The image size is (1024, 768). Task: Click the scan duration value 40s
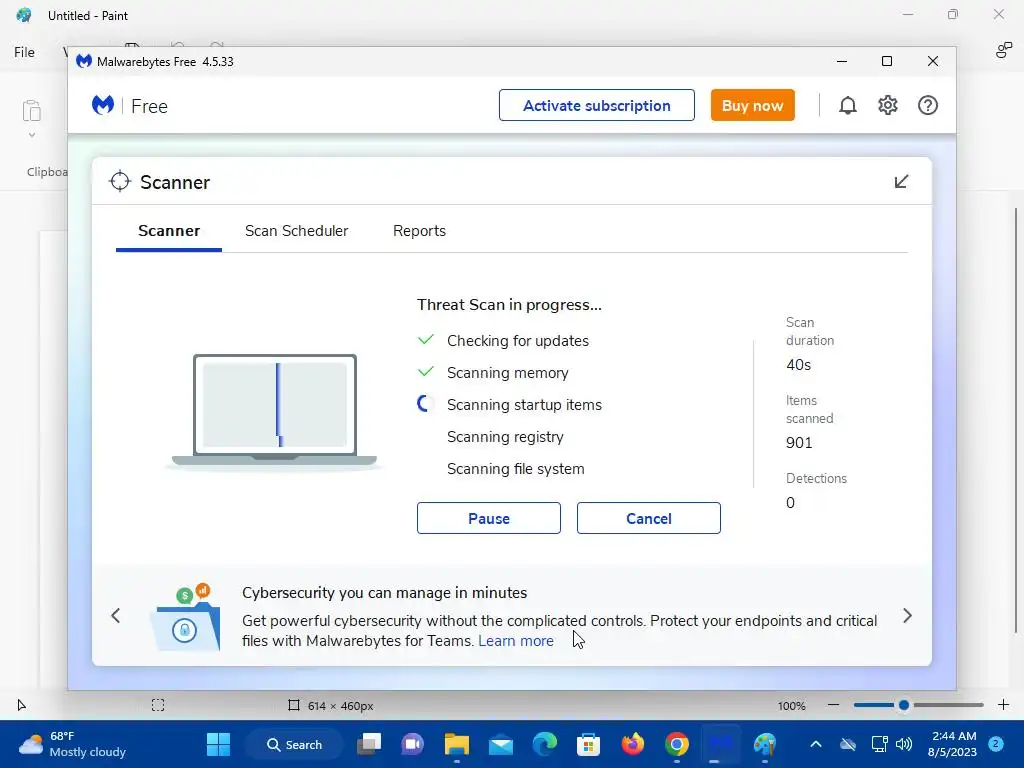(799, 365)
